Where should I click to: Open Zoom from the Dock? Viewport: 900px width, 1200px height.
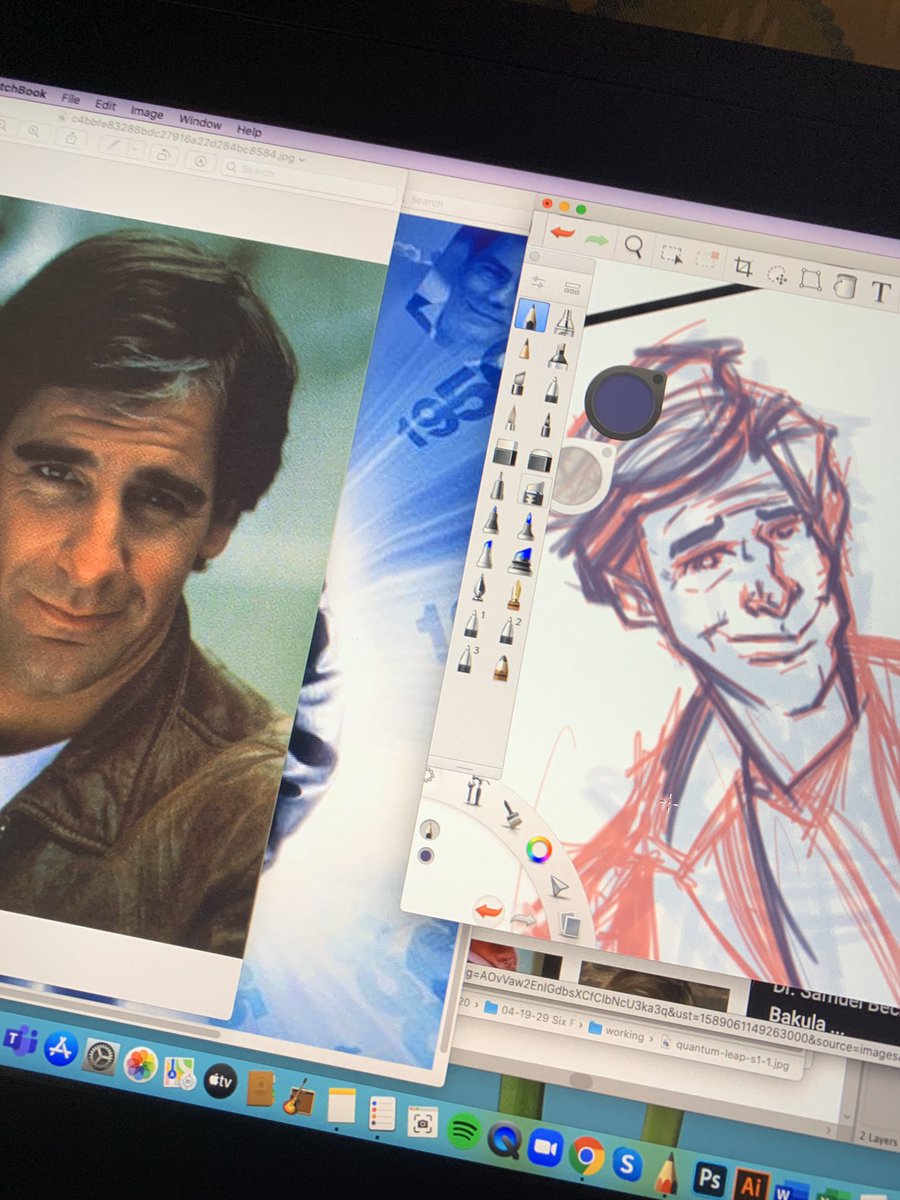coord(545,1146)
